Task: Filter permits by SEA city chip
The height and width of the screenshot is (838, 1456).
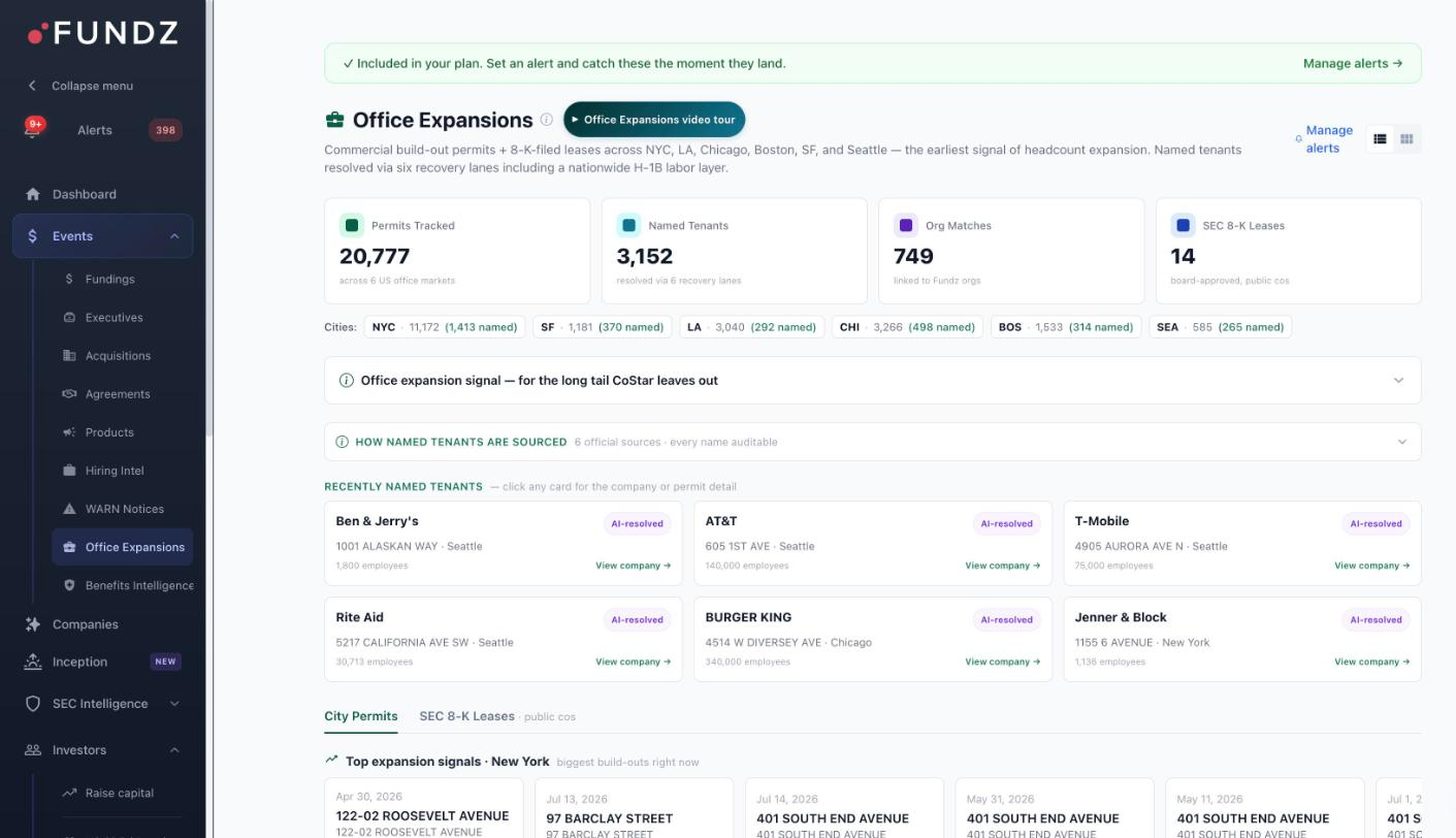Action: 1220,327
